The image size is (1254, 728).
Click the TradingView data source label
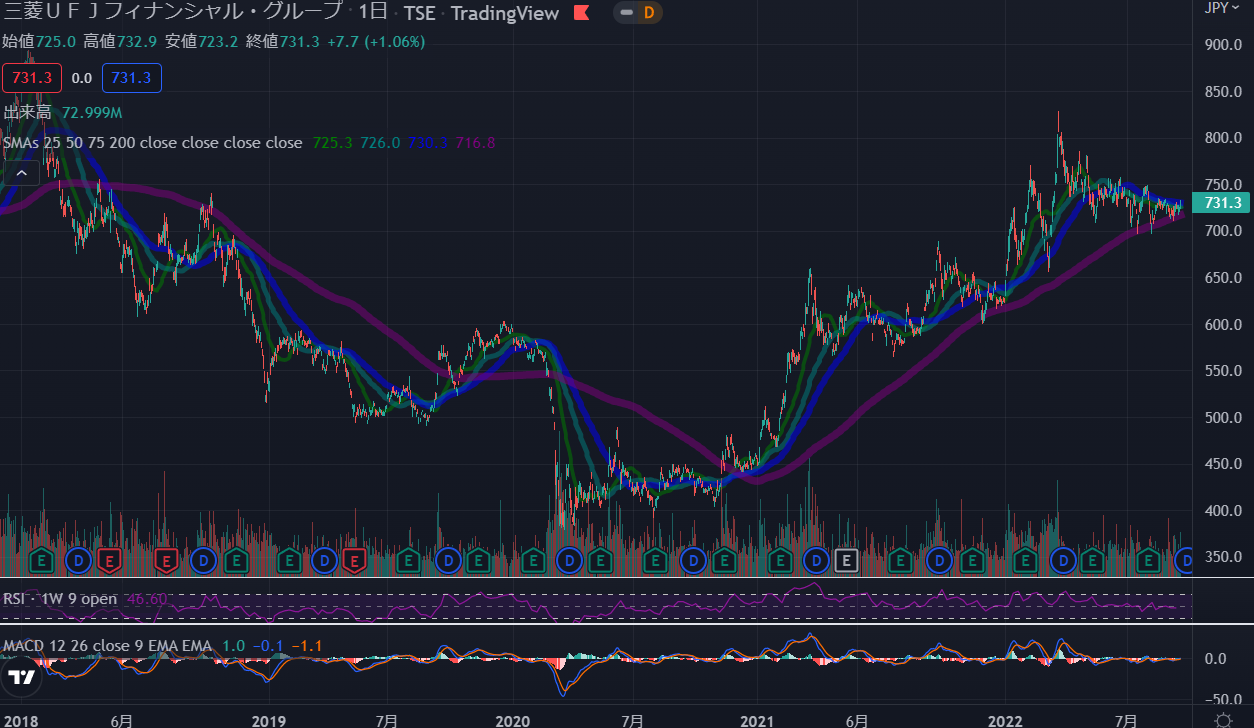pyautogui.click(x=505, y=13)
